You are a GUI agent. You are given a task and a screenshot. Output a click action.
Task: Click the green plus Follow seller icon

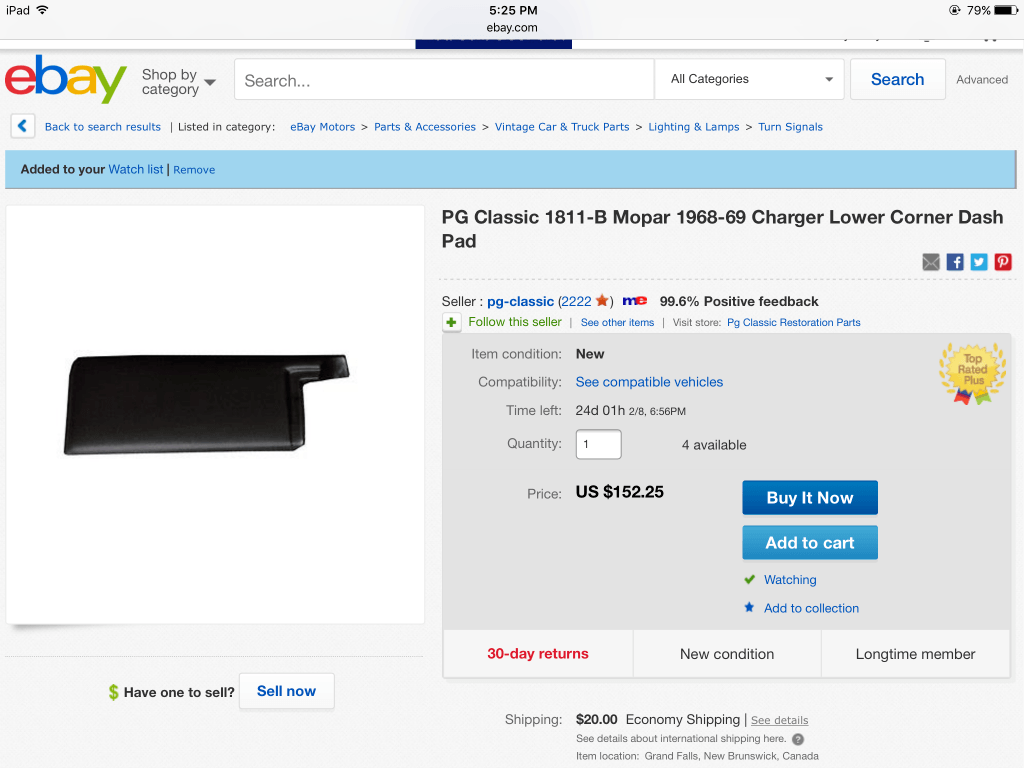point(451,322)
